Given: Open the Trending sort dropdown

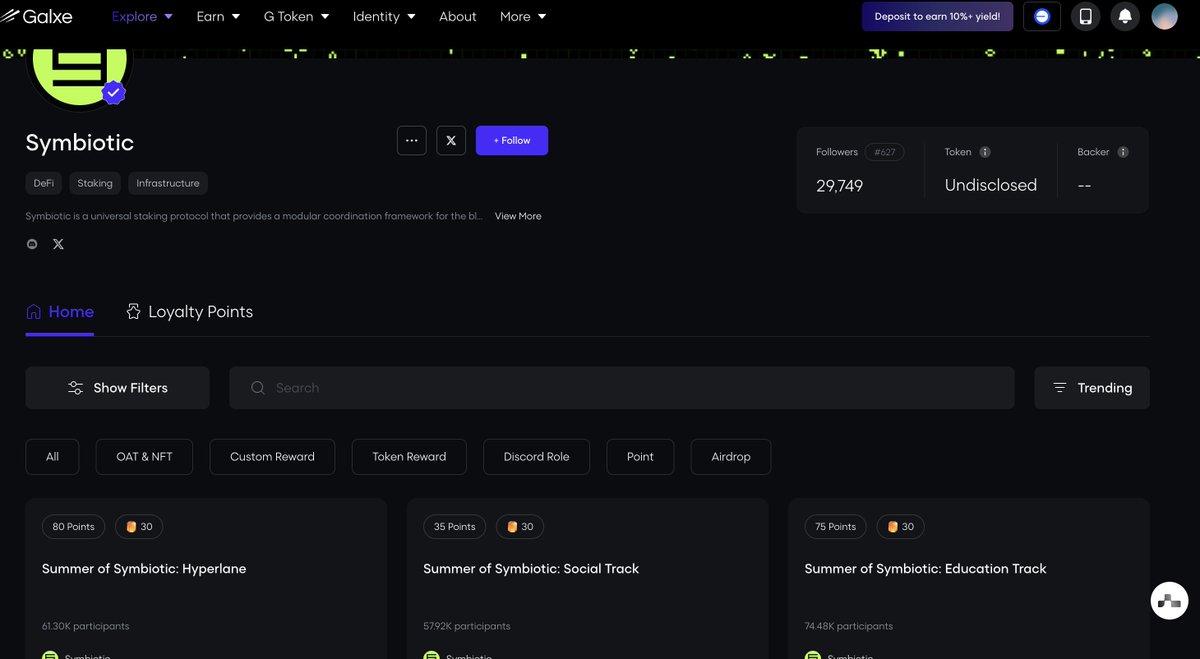Looking at the screenshot, I should (1092, 388).
